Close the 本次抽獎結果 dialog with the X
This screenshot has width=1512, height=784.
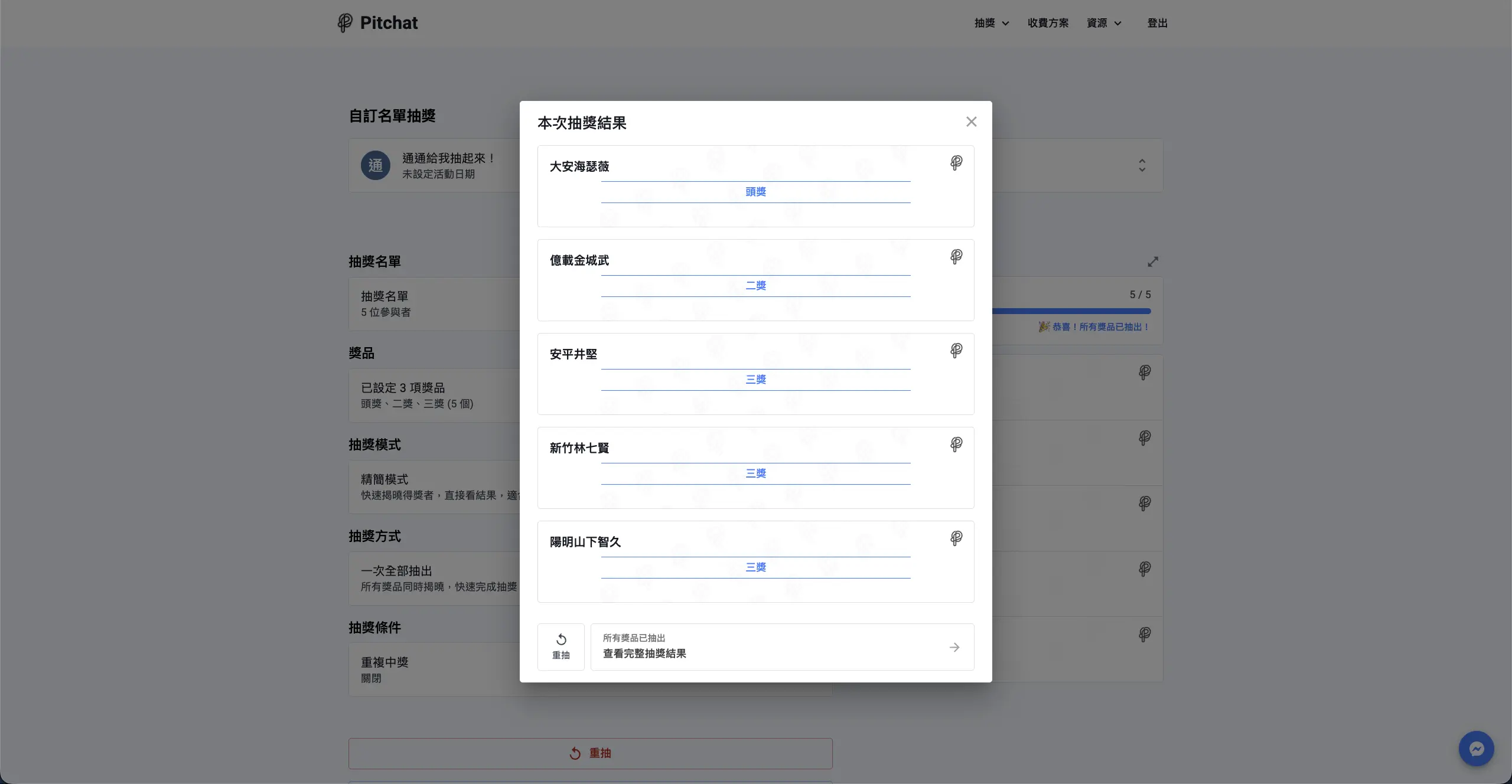970,122
